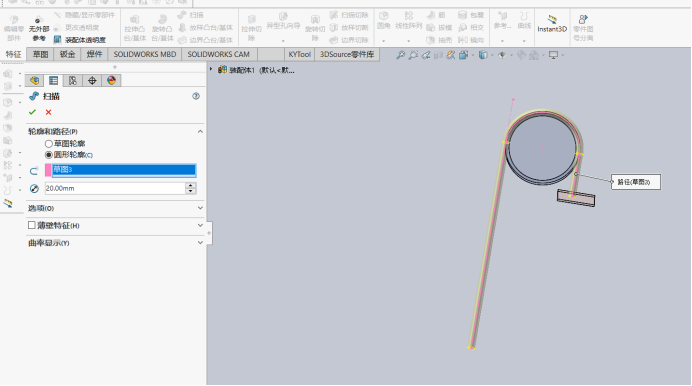Click Edit Appearance sphere icon
The height and width of the screenshot is (386, 692).
(x=521, y=55)
